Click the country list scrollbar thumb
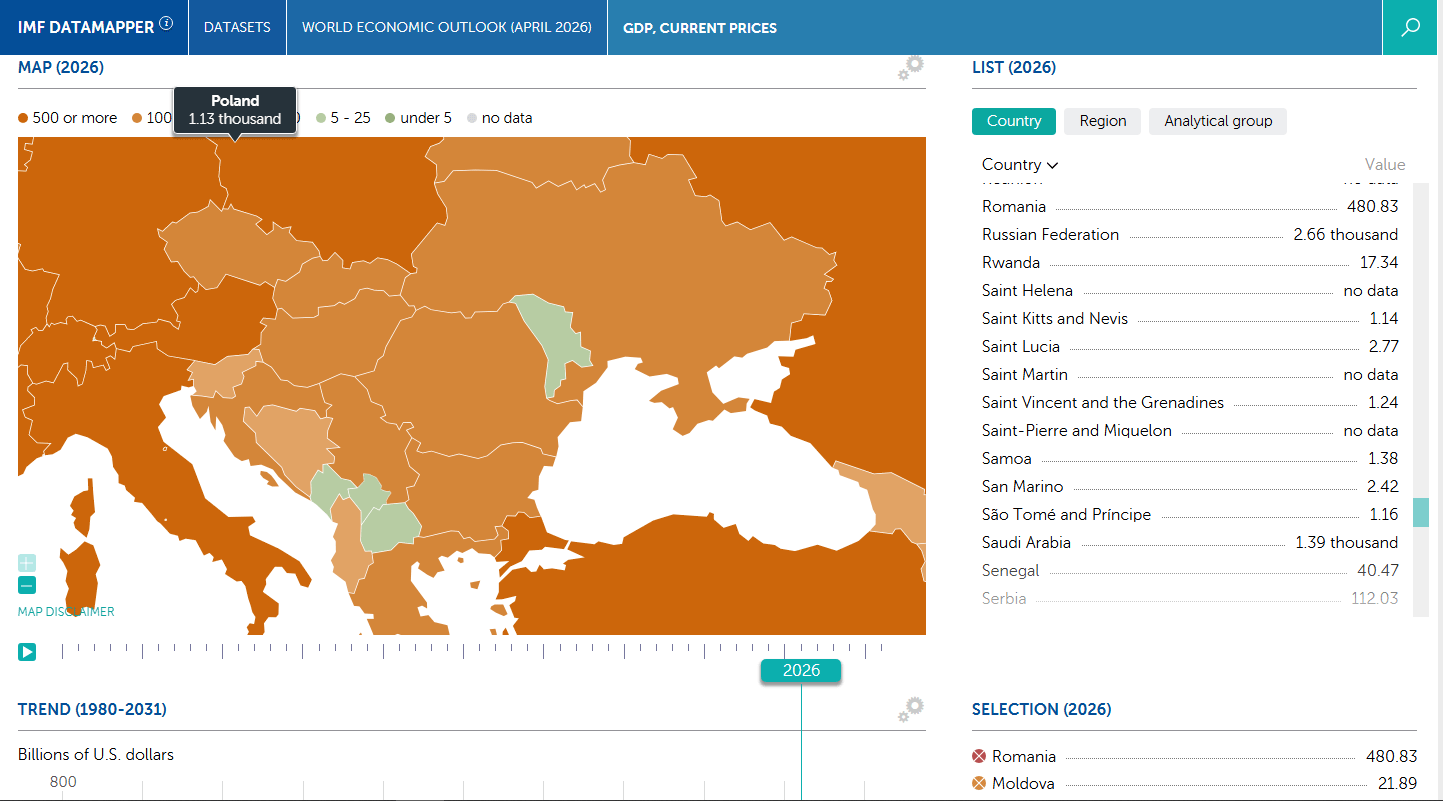This screenshot has height=801, width=1443. 1420,513
